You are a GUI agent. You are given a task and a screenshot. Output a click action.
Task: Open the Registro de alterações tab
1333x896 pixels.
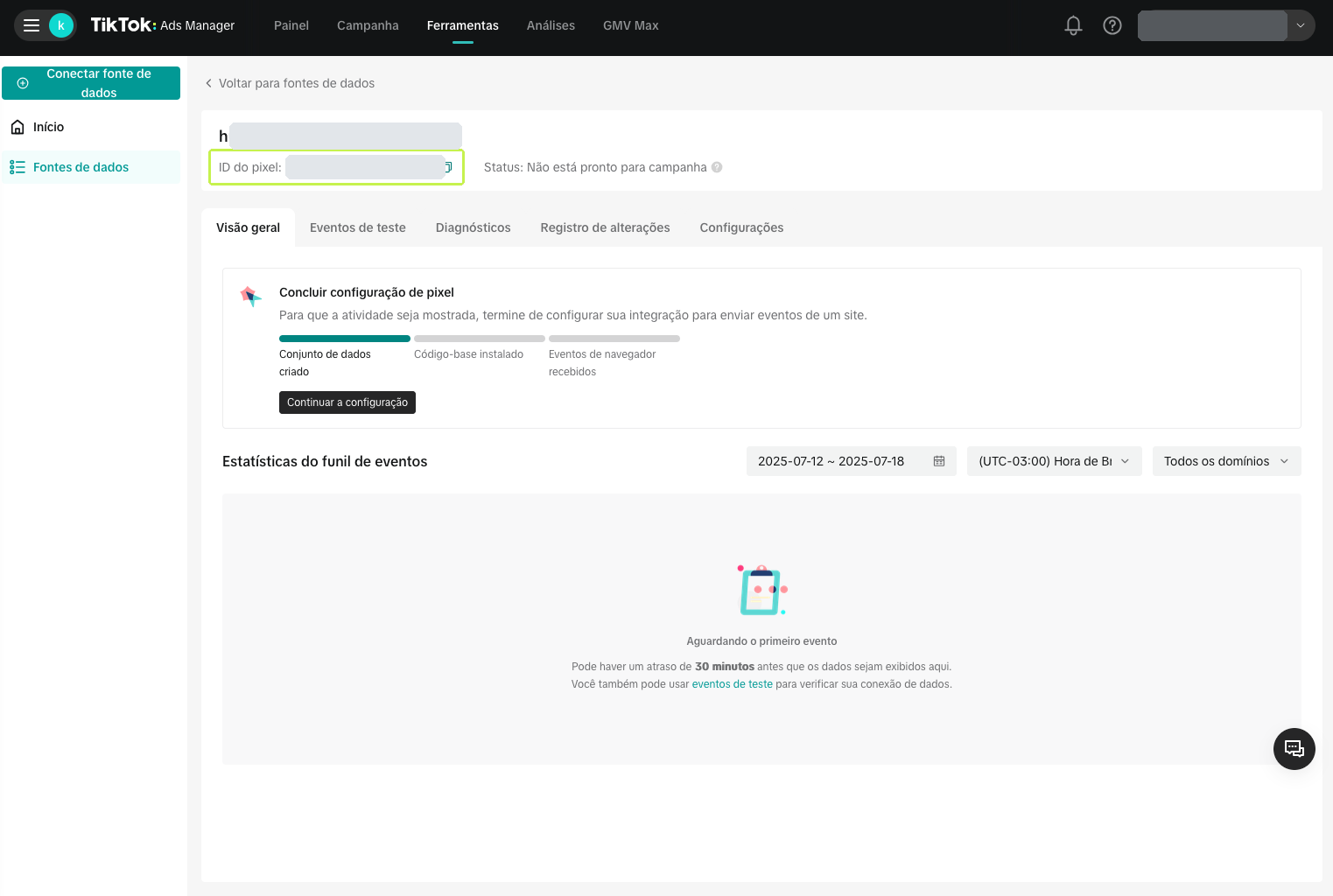click(x=606, y=227)
